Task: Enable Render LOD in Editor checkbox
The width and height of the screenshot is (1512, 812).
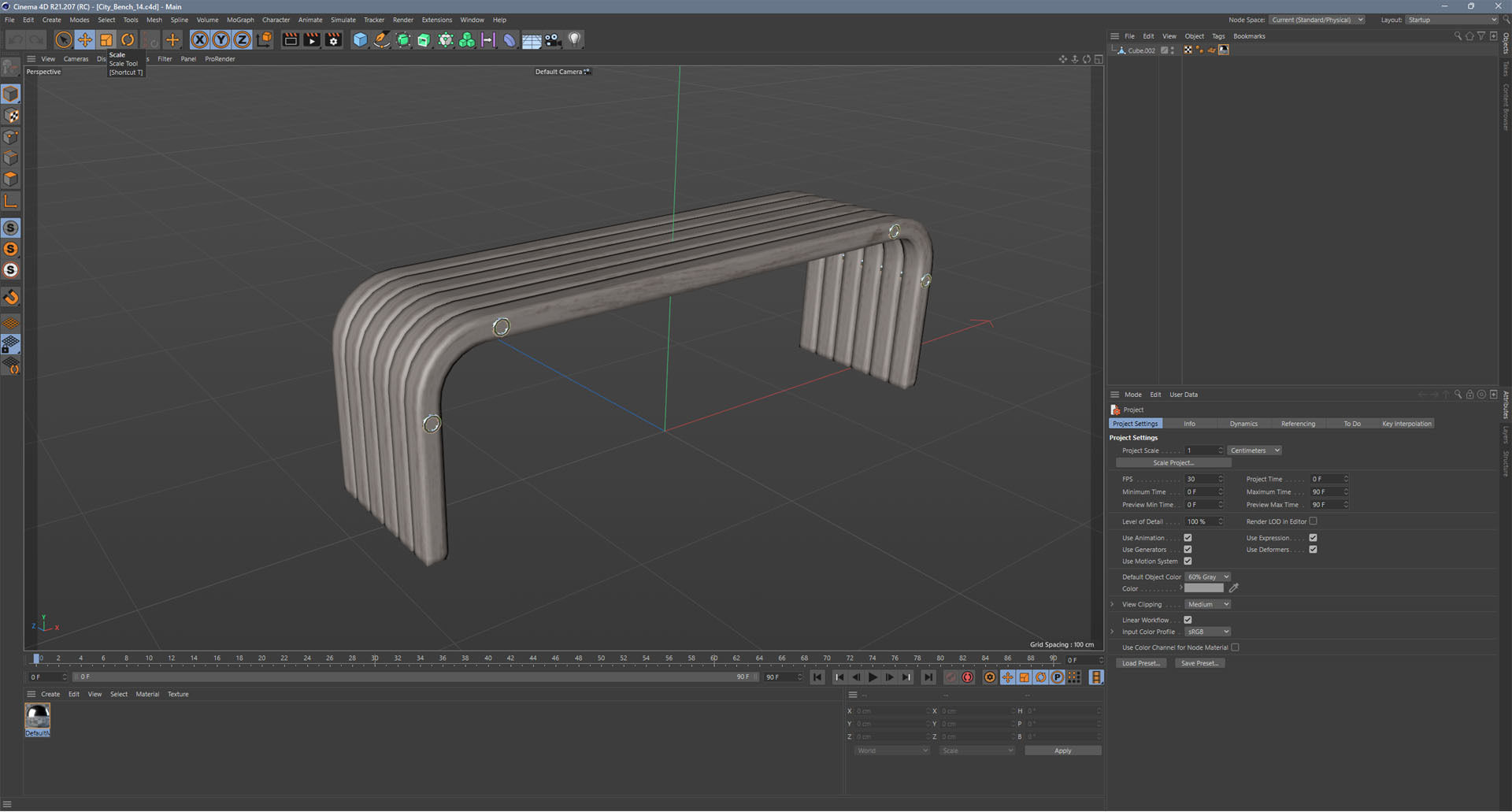Action: 1313,521
